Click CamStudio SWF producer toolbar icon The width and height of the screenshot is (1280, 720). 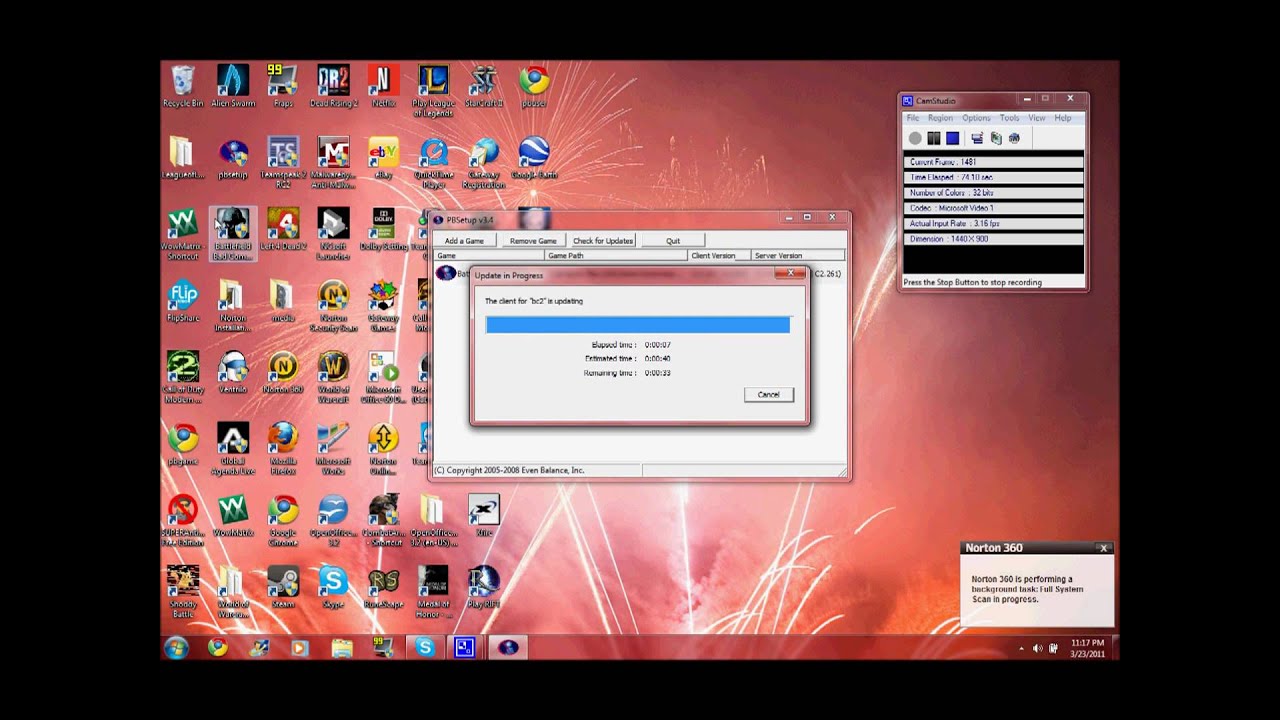(1014, 138)
